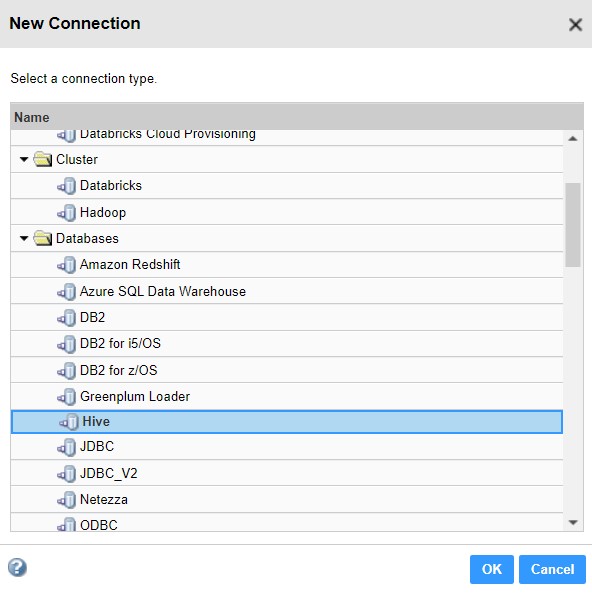Choose Hadoop connection type
This screenshot has width=592, height=597.
coord(103,212)
